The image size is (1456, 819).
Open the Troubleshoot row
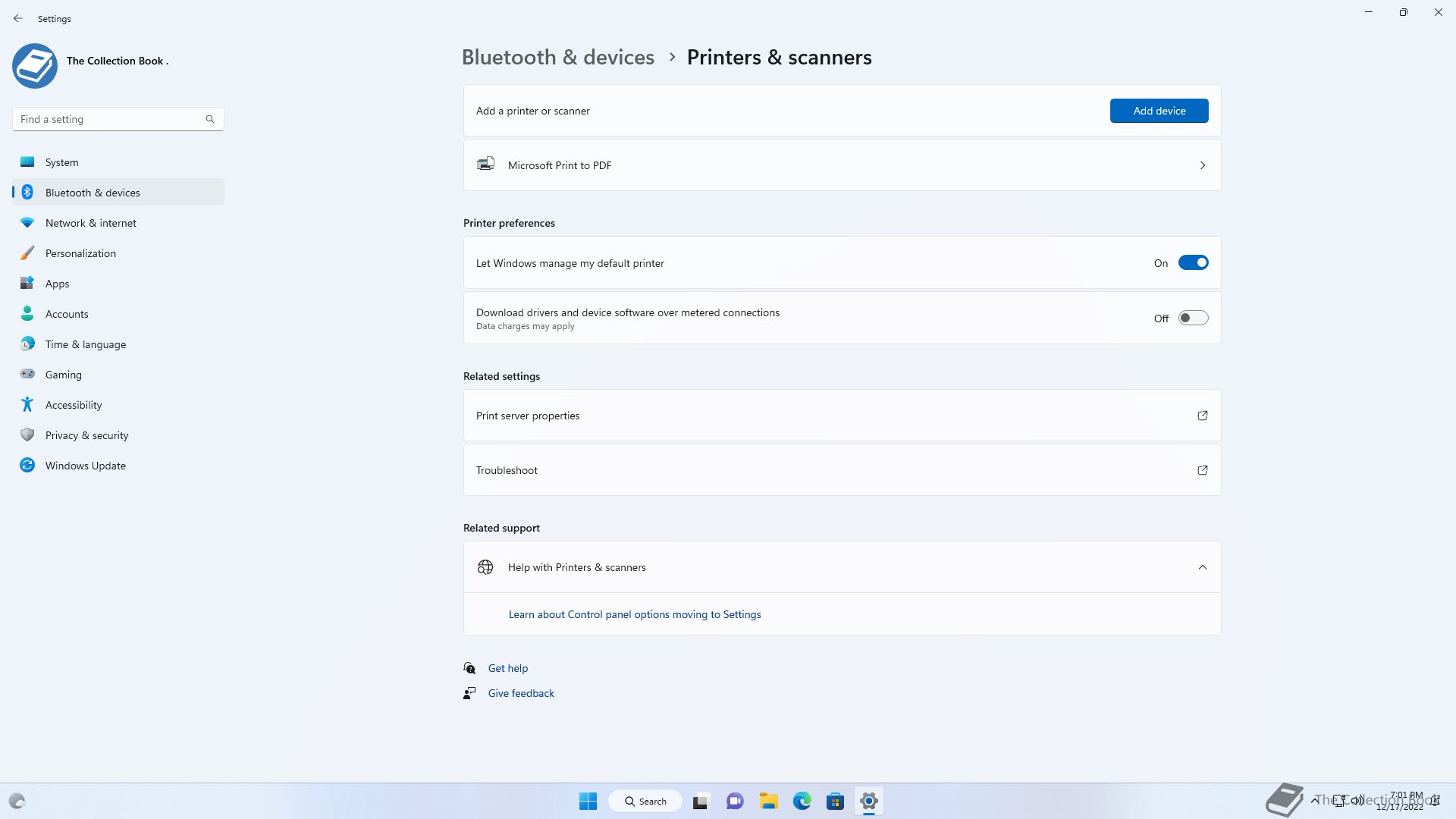pyautogui.click(x=842, y=470)
